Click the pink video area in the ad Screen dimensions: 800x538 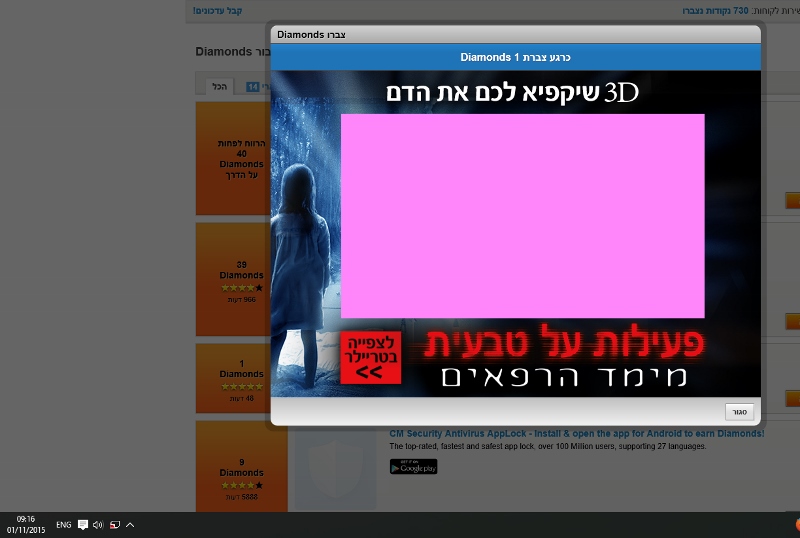pos(522,215)
